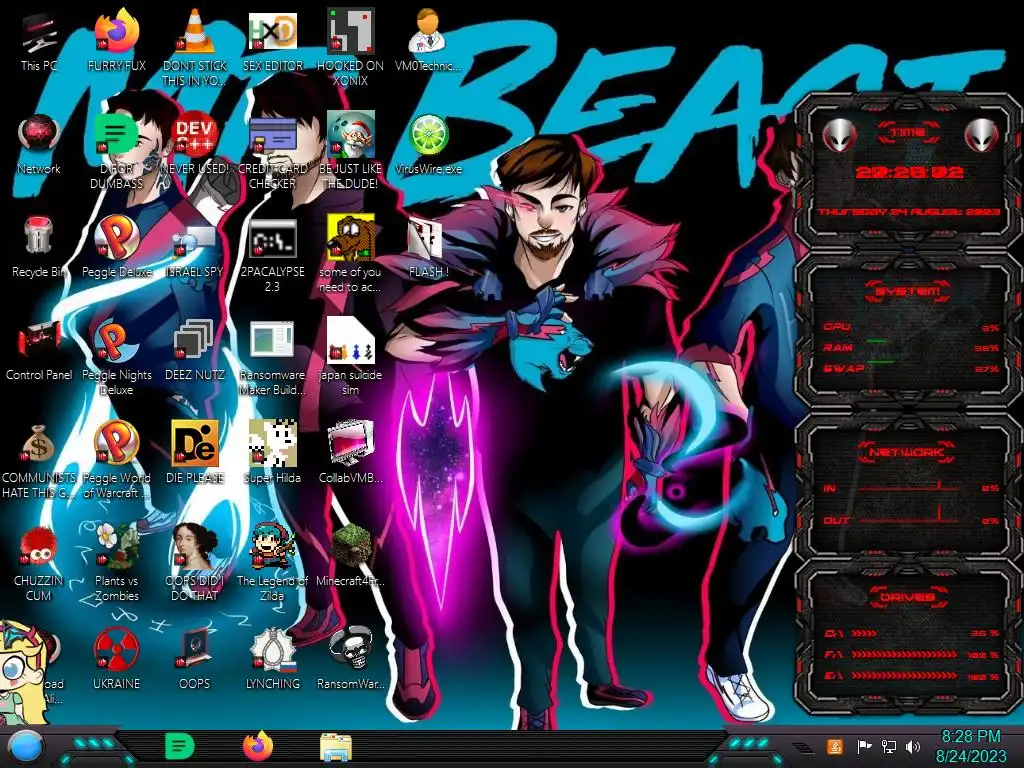This screenshot has height=768, width=1024.
Task: Click the red 20:28 clock in the TIME widget
Action: (x=908, y=172)
